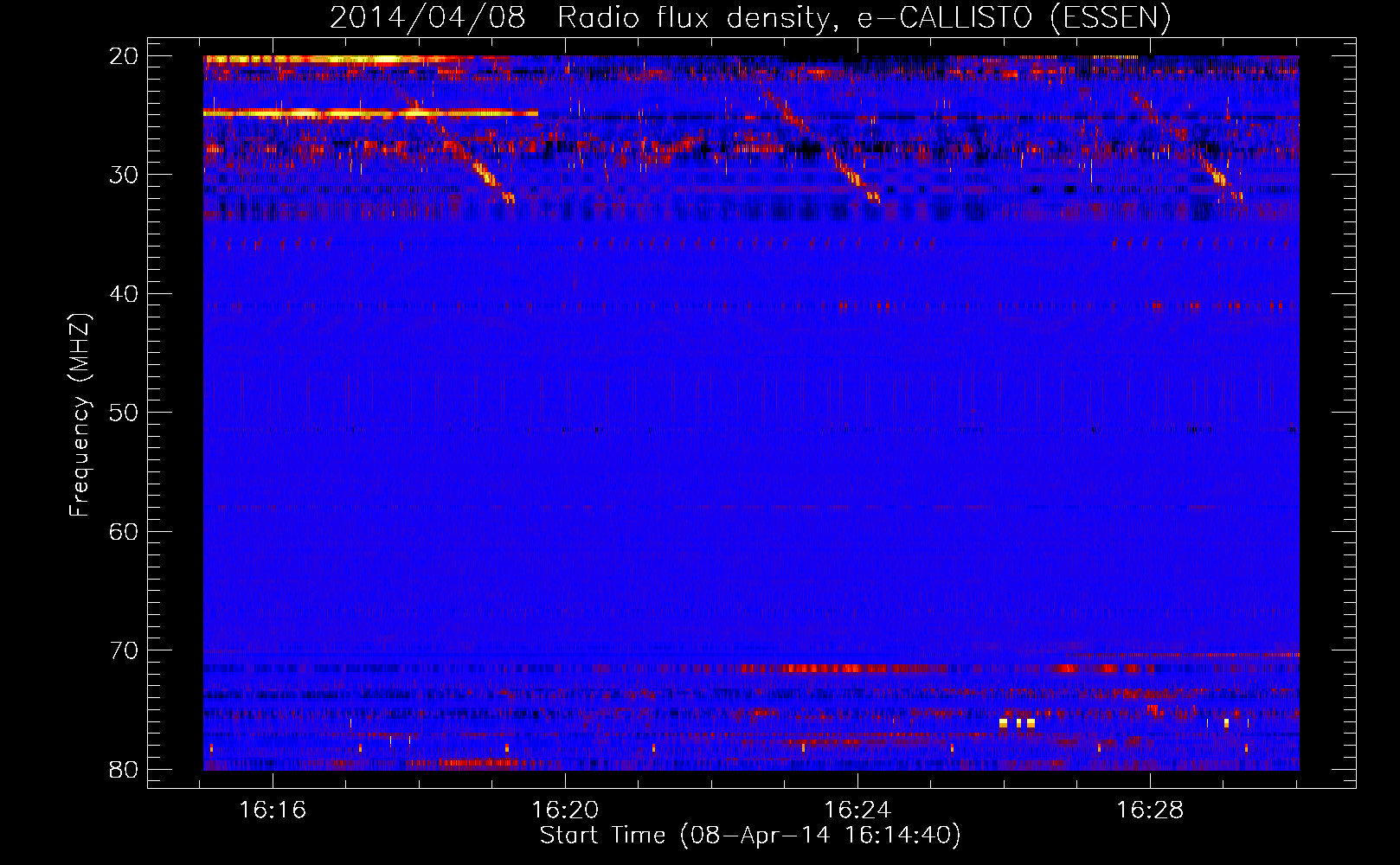Screen dimensions: 1400x865
Task: Click frequency tick label 80
Action: [125, 769]
